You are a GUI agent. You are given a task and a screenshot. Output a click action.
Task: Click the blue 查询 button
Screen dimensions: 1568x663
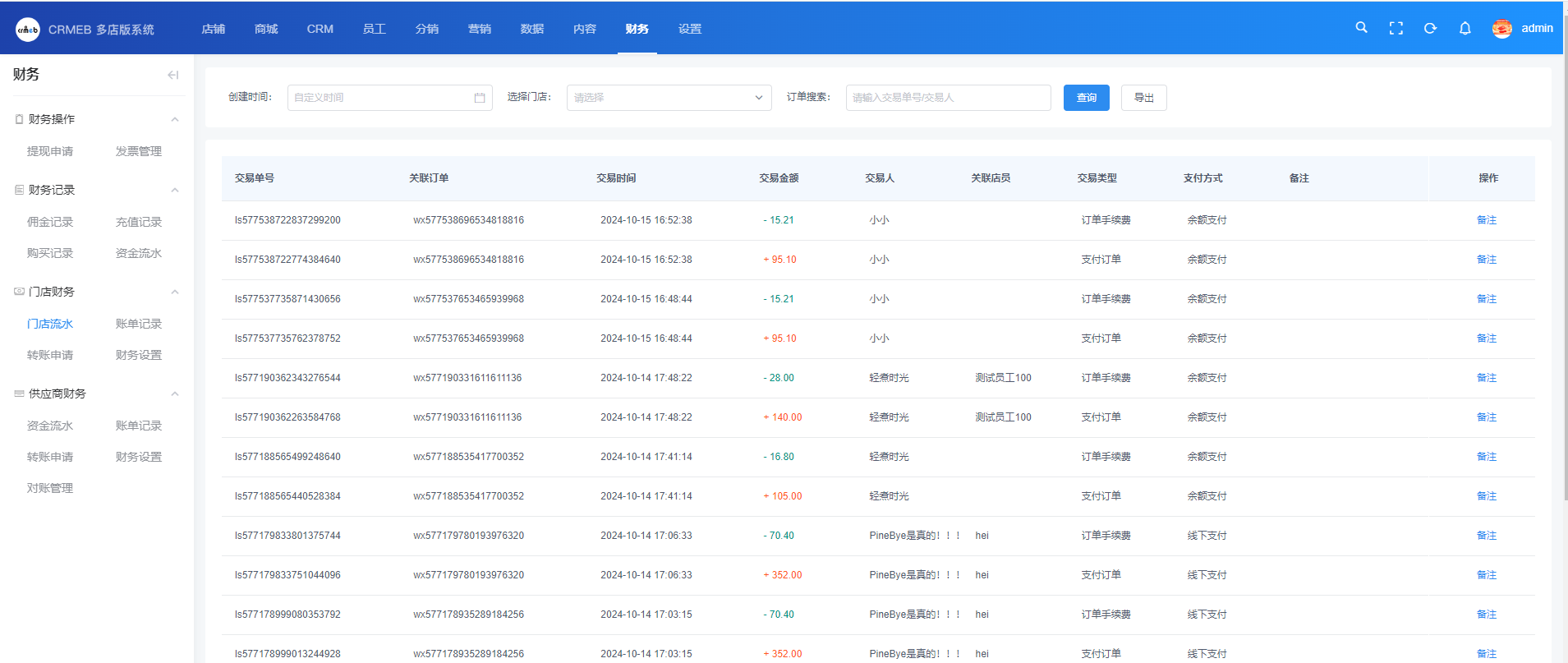coord(1086,98)
